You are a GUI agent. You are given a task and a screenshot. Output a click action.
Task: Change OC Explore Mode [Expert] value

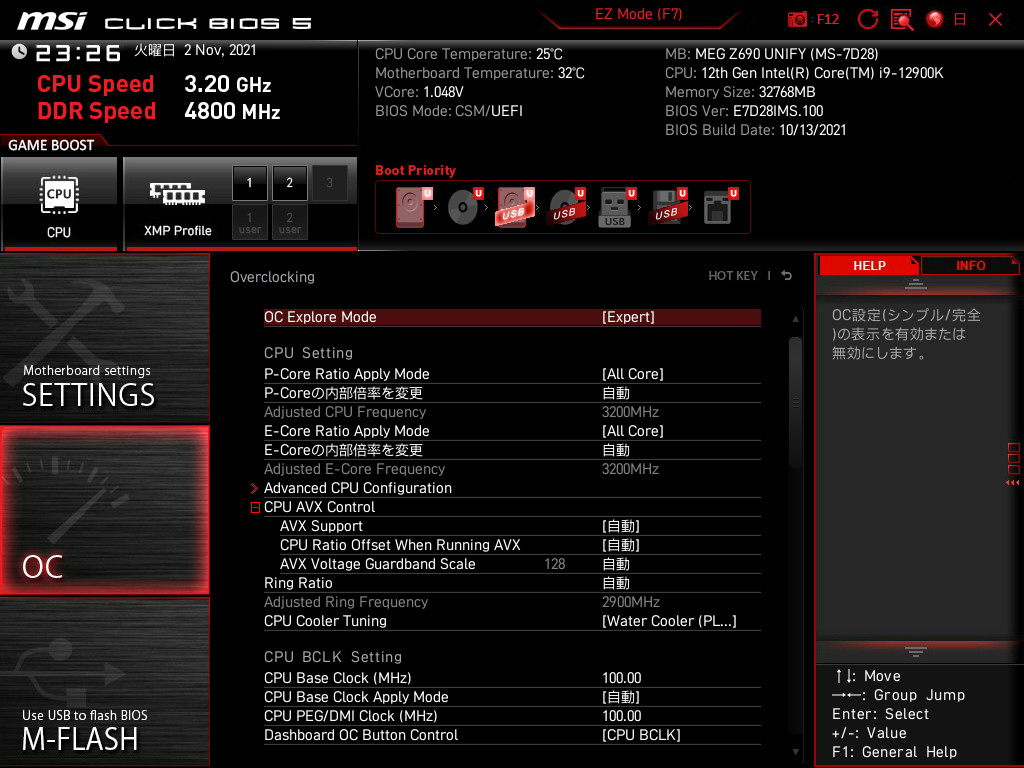click(628, 317)
